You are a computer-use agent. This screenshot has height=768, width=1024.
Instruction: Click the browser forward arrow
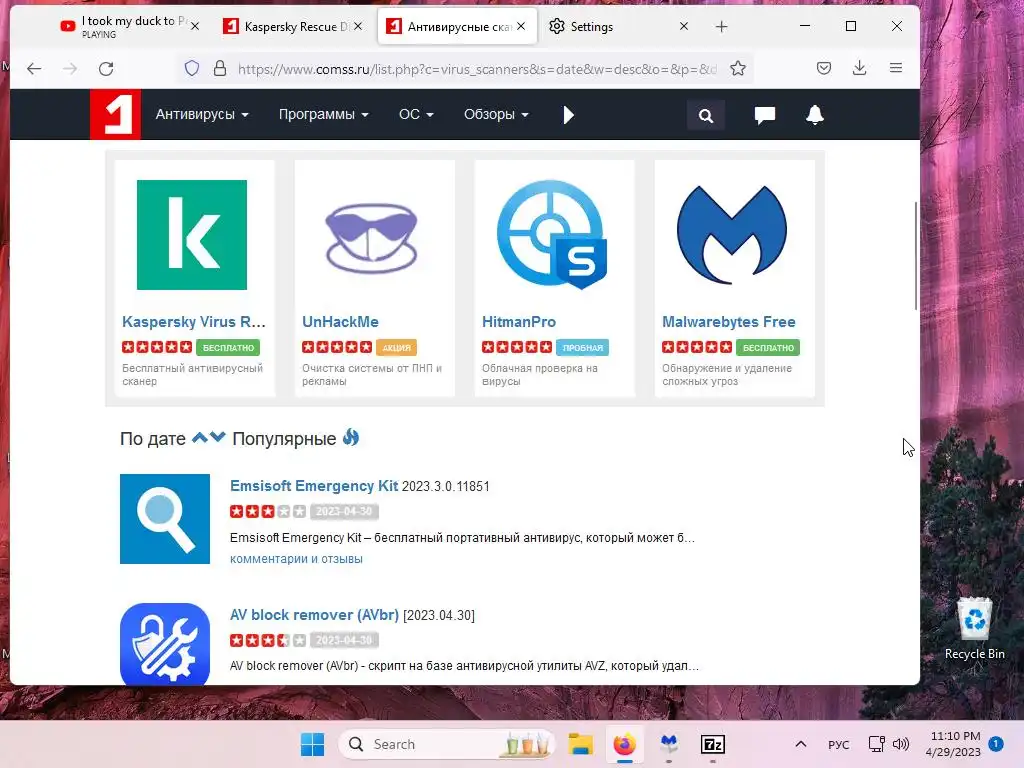pyautogui.click(x=70, y=69)
